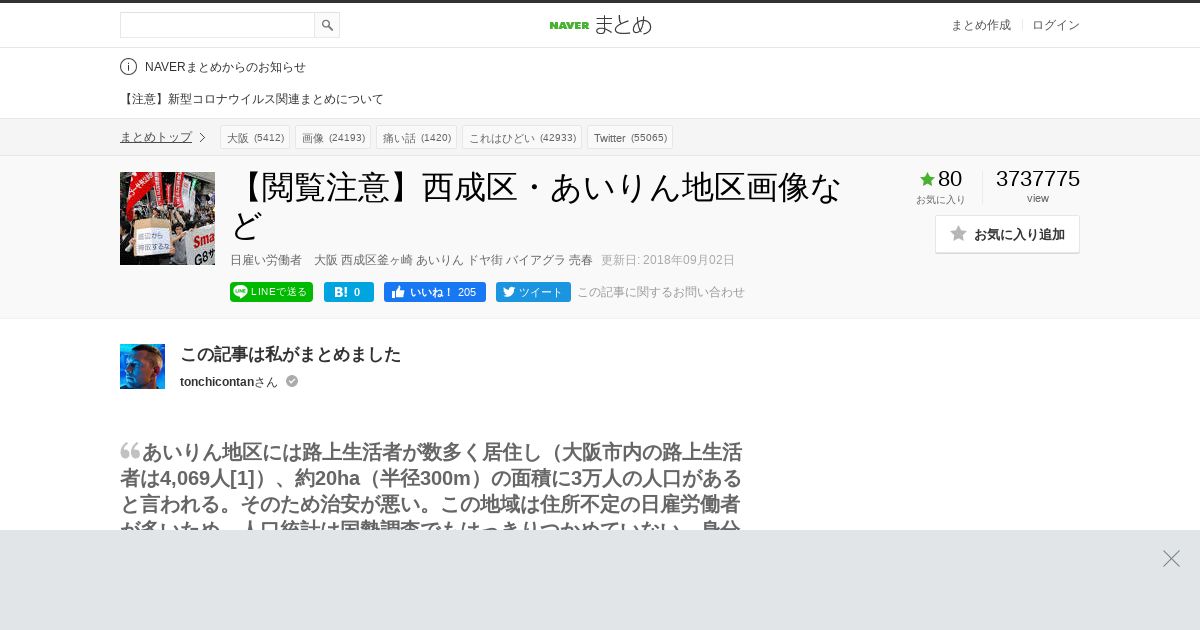Image resolution: width=1200 pixels, height=630 pixels.
Task: Add to favorites with お気に入り追加 button
Action: pyautogui.click(x=1007, y=234)
